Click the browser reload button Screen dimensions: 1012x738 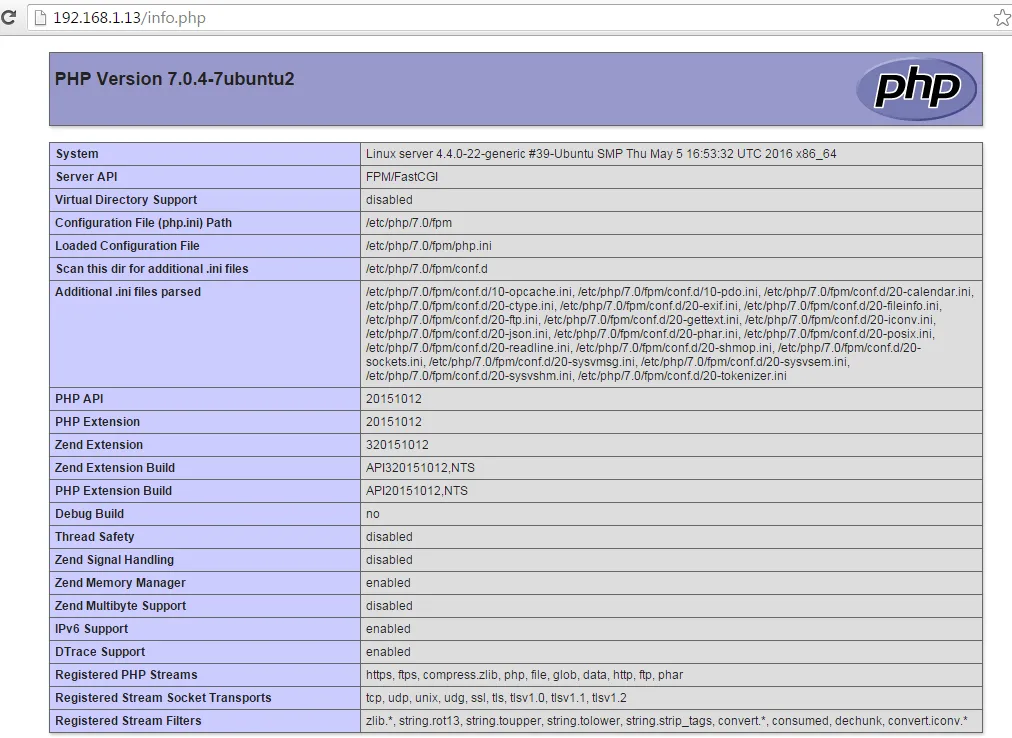click(8, 18)
